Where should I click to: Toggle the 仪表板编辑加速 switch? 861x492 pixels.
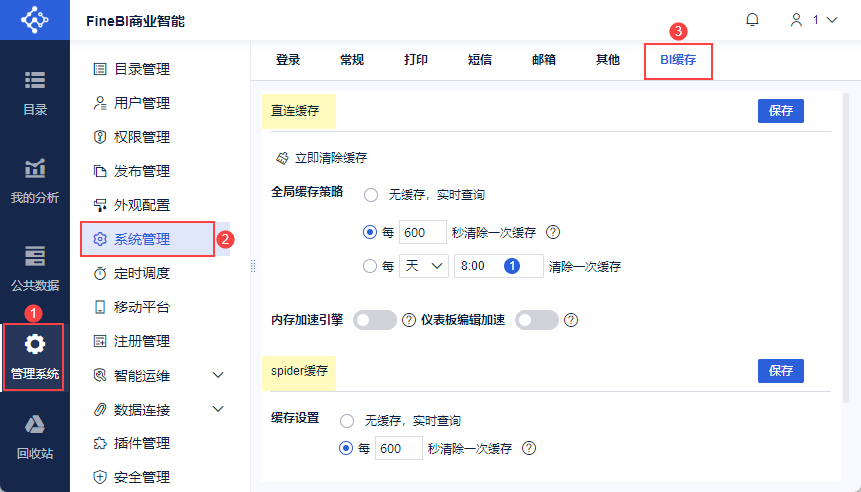pyautogui.click(x=537, y=320)
